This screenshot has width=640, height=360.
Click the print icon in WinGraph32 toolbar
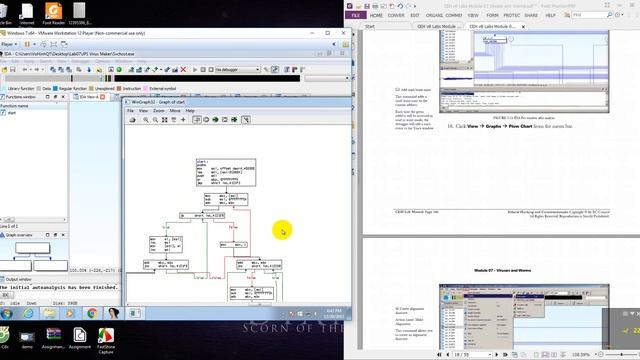[132, 120]
